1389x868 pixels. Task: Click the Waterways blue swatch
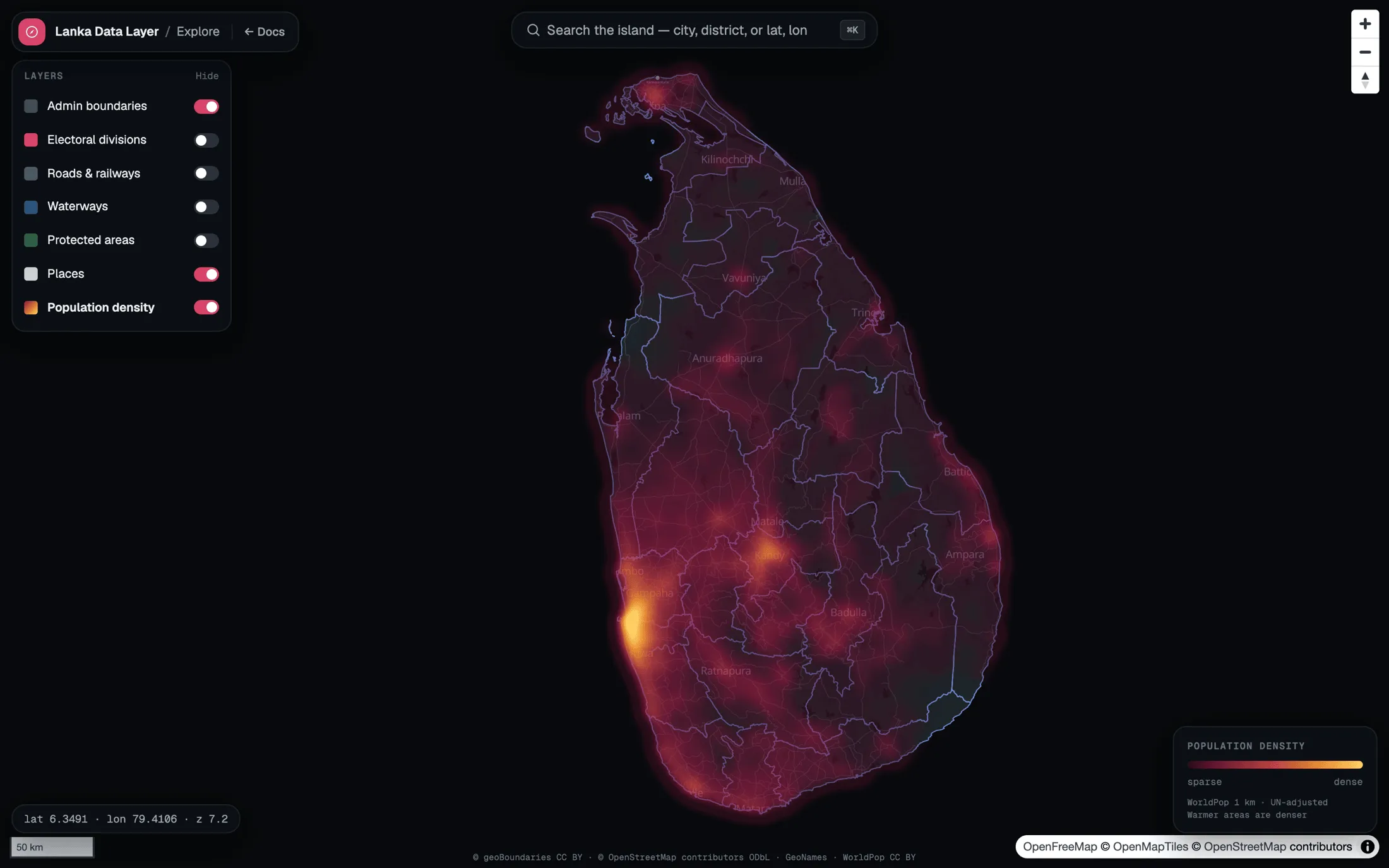(31, 206)
